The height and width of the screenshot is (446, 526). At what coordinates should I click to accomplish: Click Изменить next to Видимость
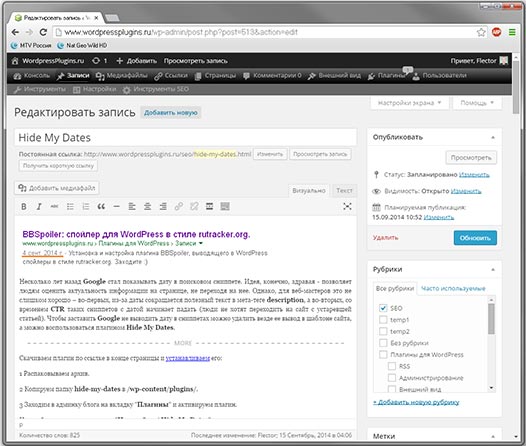[466, 191]
